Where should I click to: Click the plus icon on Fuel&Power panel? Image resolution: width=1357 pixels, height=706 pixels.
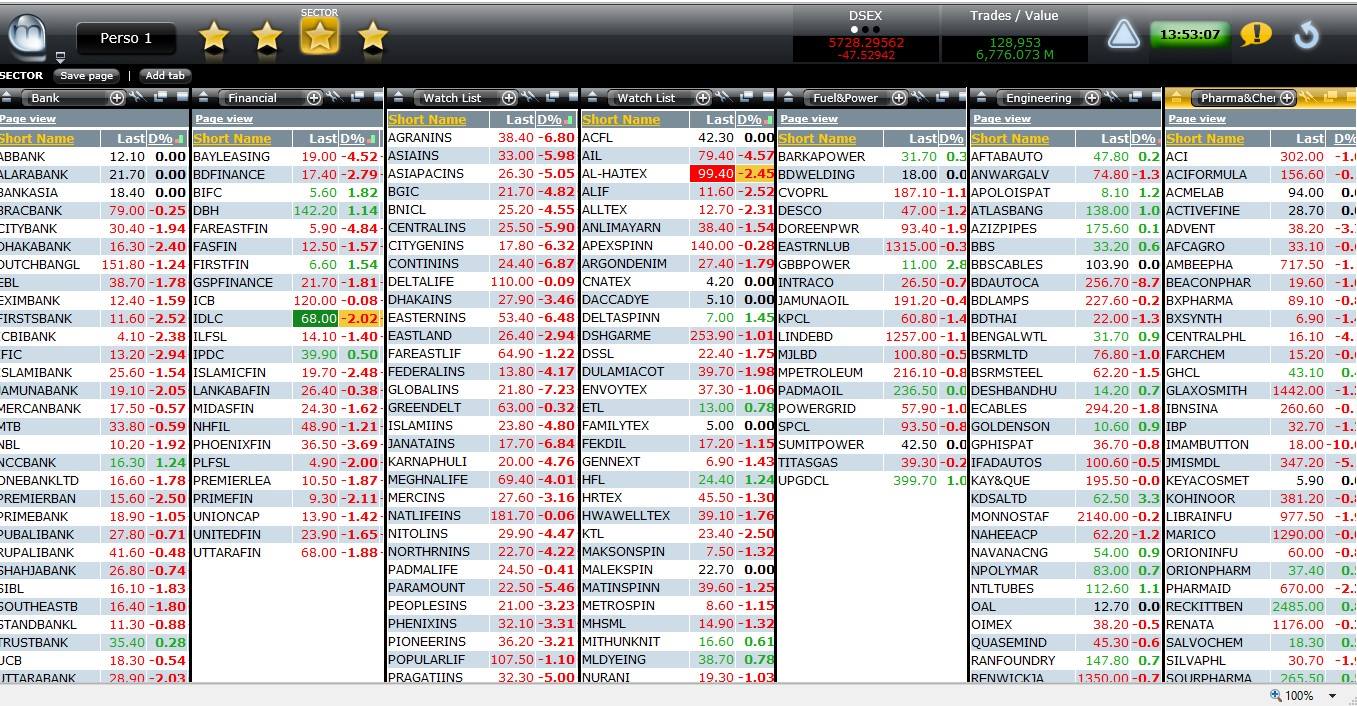(899, 98)
